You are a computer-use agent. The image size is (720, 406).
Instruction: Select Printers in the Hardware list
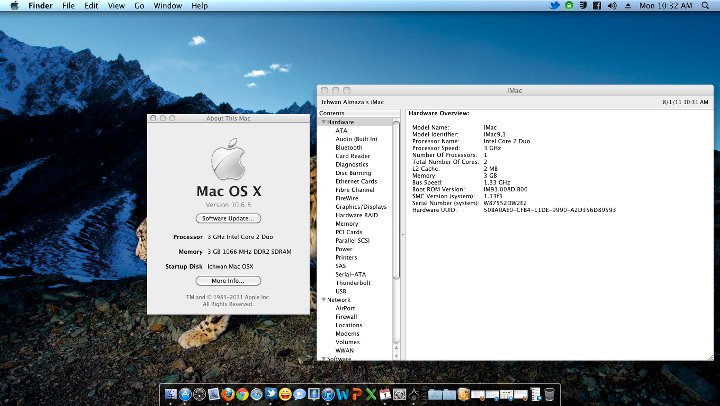[x=346, y=257]
